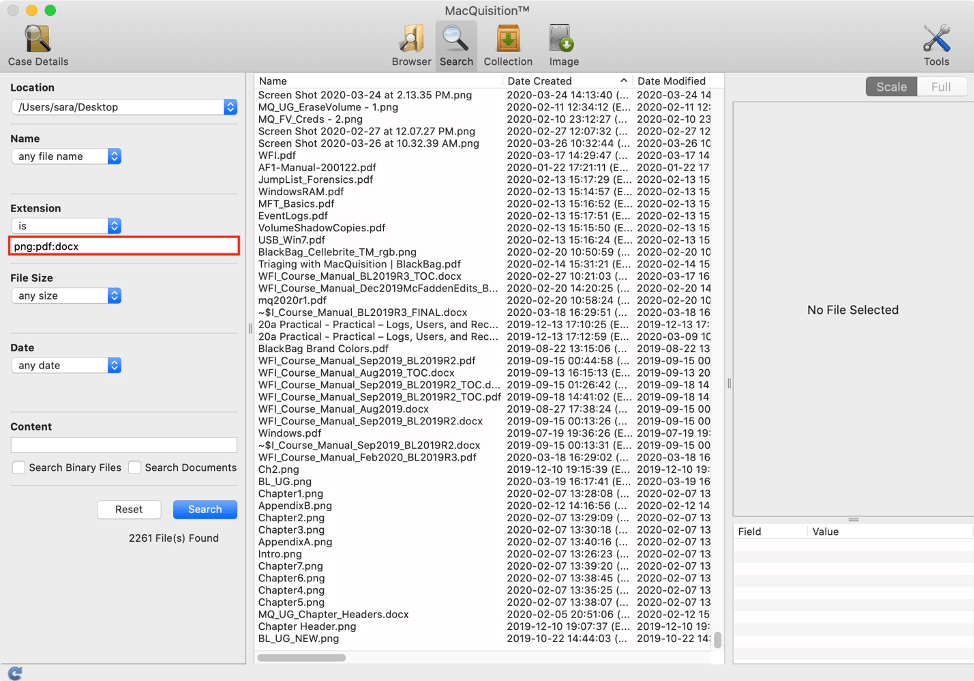Open the Case Details icon
Screen dimensions: 974x681
(x=38, y=40)
